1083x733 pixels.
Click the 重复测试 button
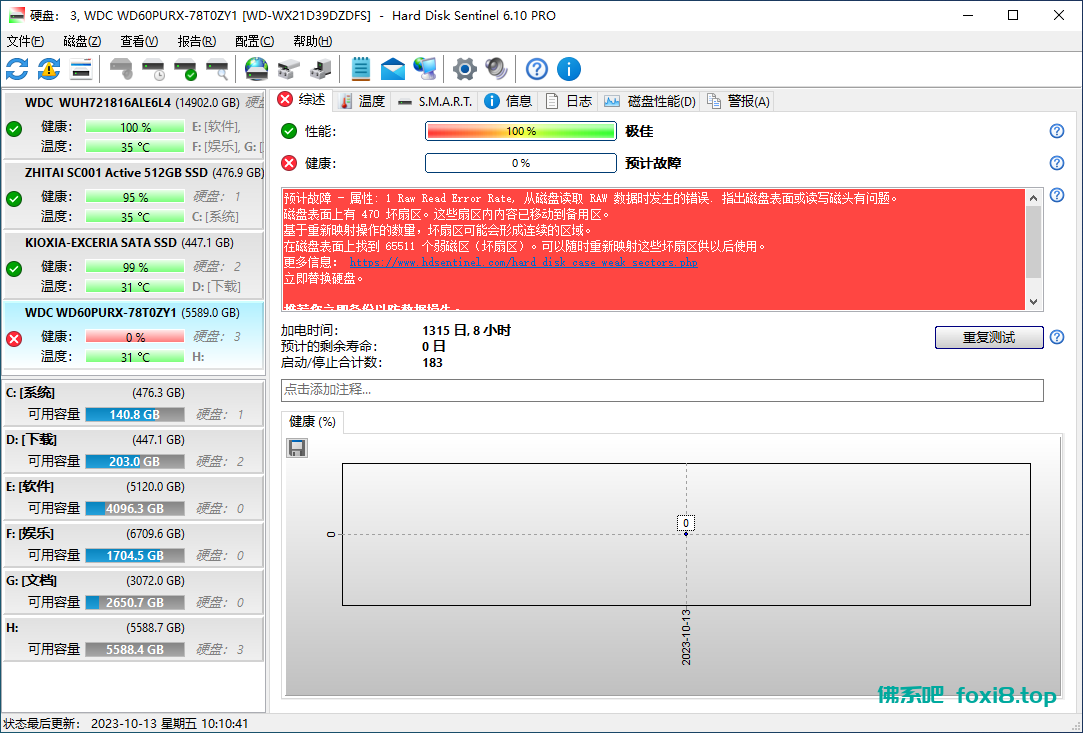pyautogui.click(x=989, y=337)
